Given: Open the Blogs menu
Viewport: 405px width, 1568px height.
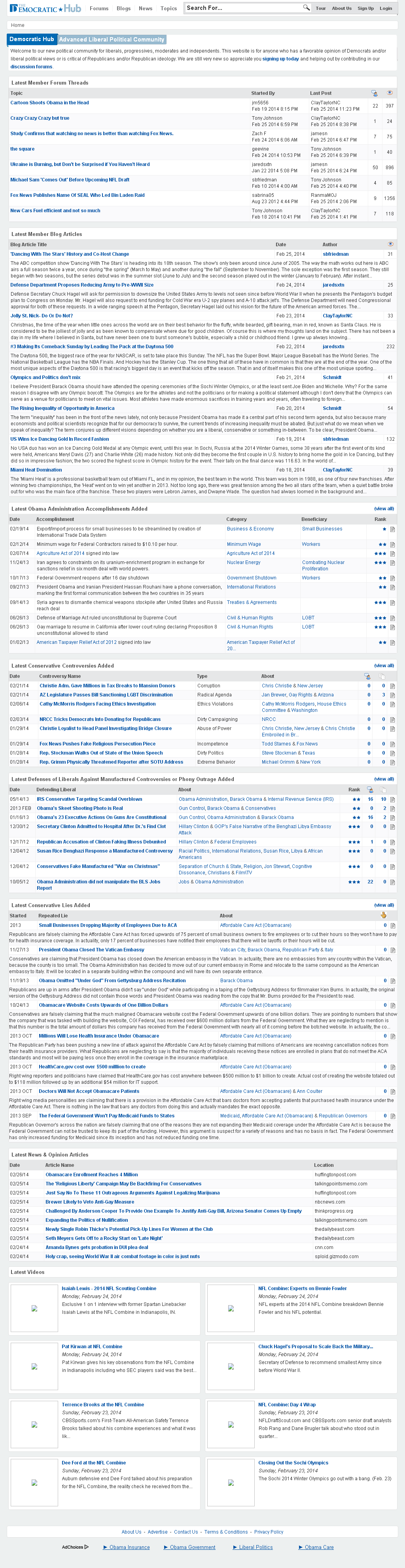Looking at the screenshot, I should click(x=124, y=9).
